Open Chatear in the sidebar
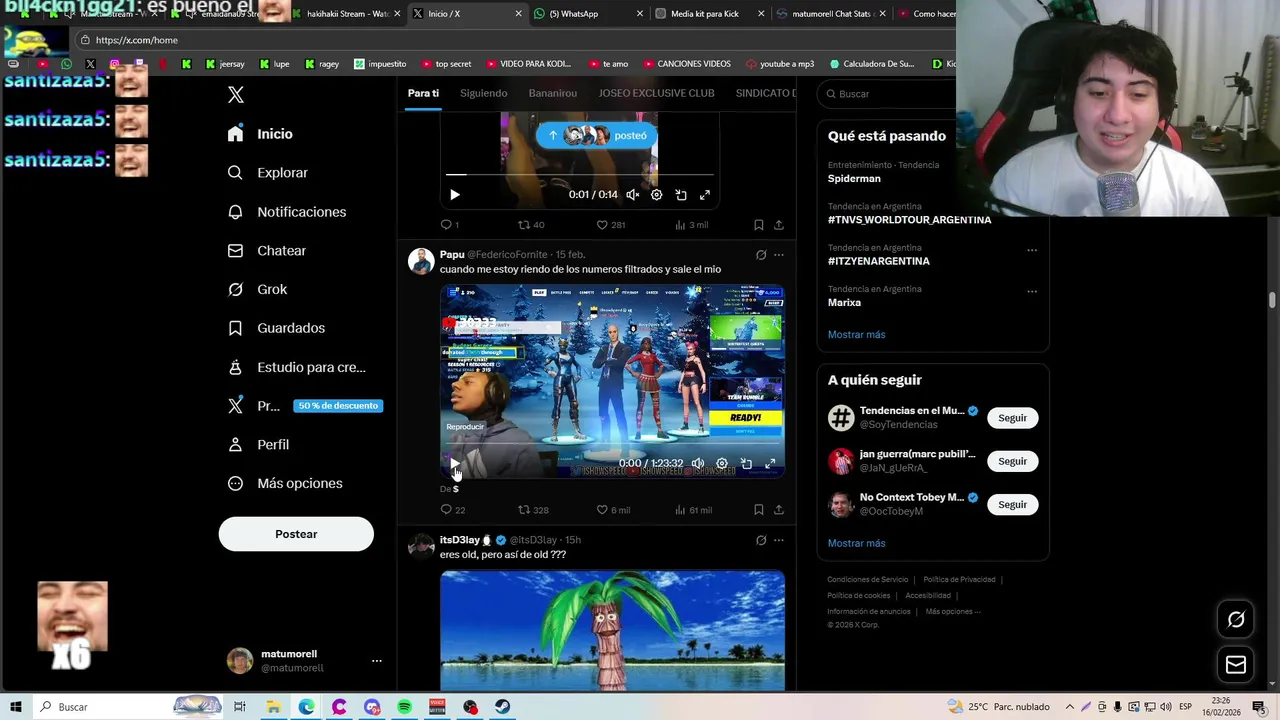 click(266, 251)
